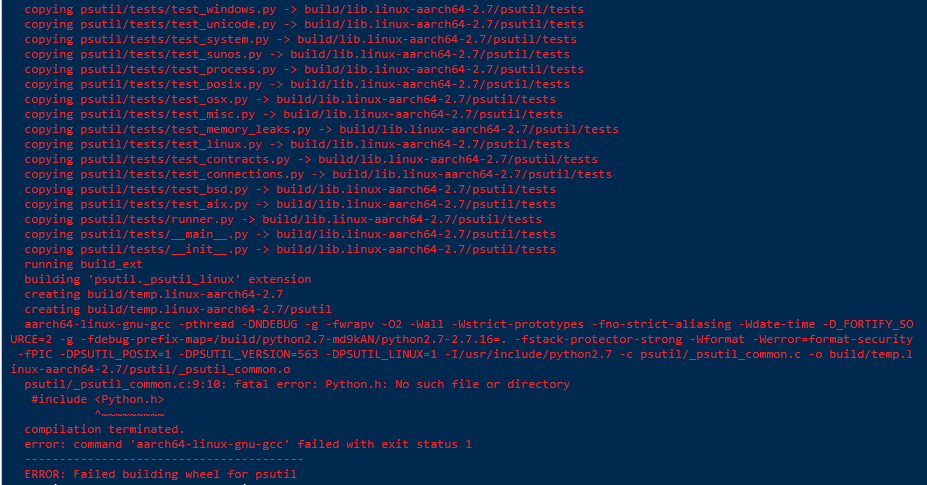Click the line copying test_contracts.py
Image resolution: width=927 pixels, height=485 pixels.
(x=311, y=159)
